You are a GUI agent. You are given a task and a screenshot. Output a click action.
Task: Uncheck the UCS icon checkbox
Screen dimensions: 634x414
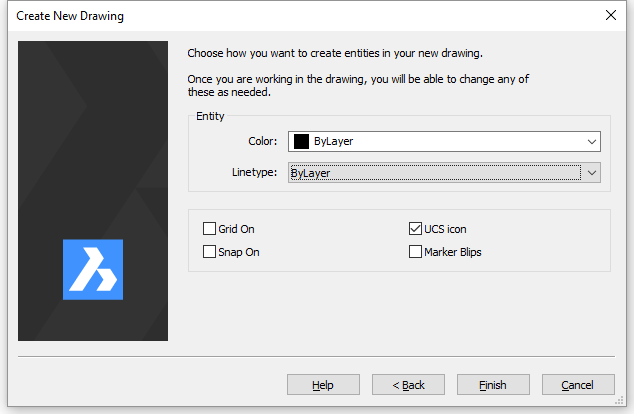click(x=415, y=229)
